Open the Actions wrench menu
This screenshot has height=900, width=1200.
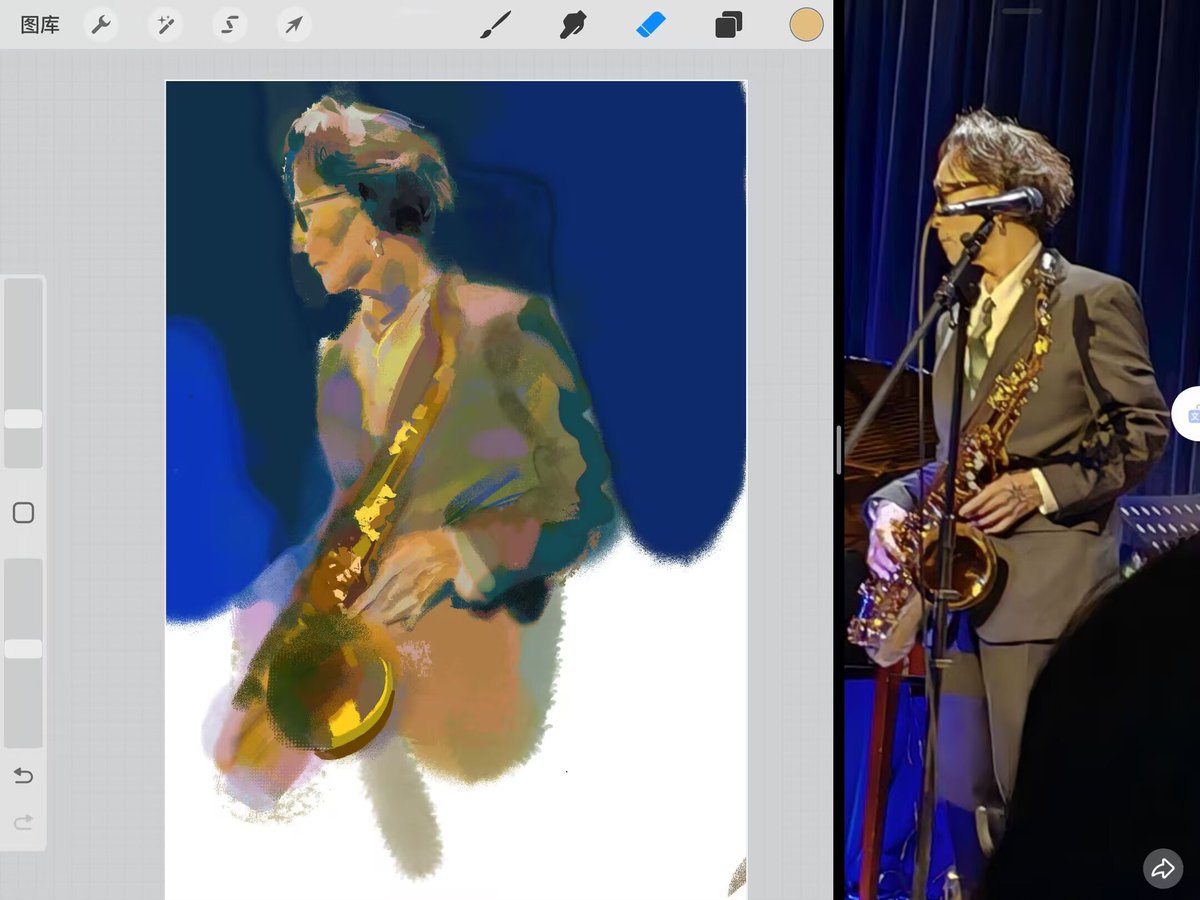click(x=101, y=25)
